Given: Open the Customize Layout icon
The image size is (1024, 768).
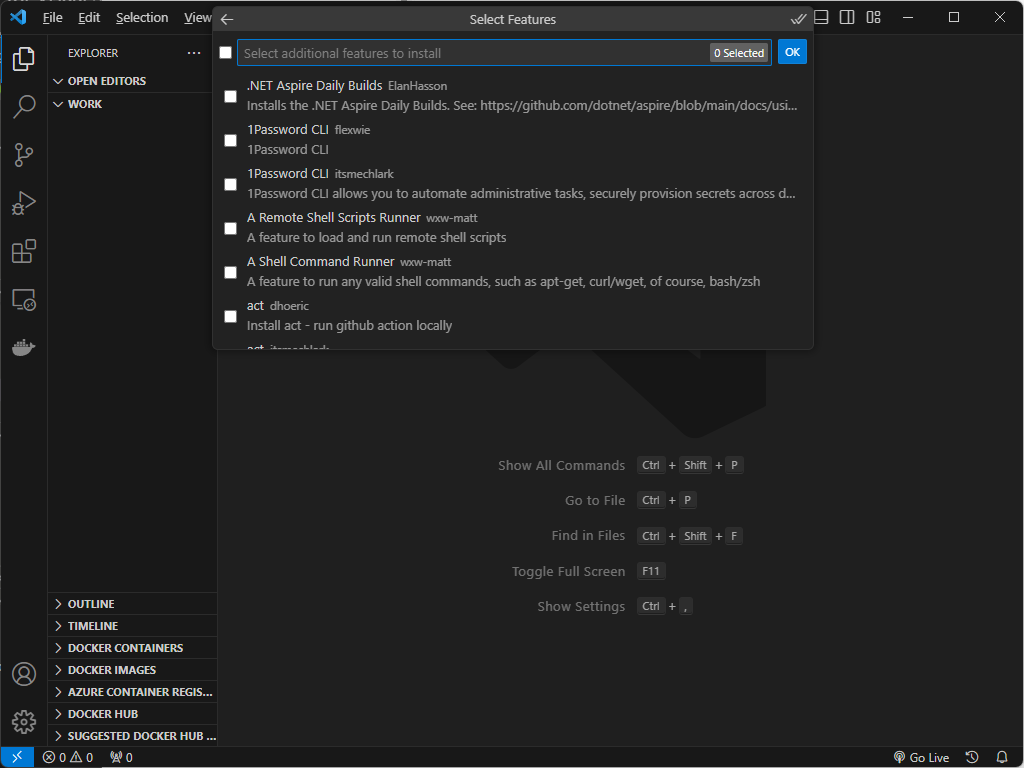Looking at the screenshot, I should [873, 18].
